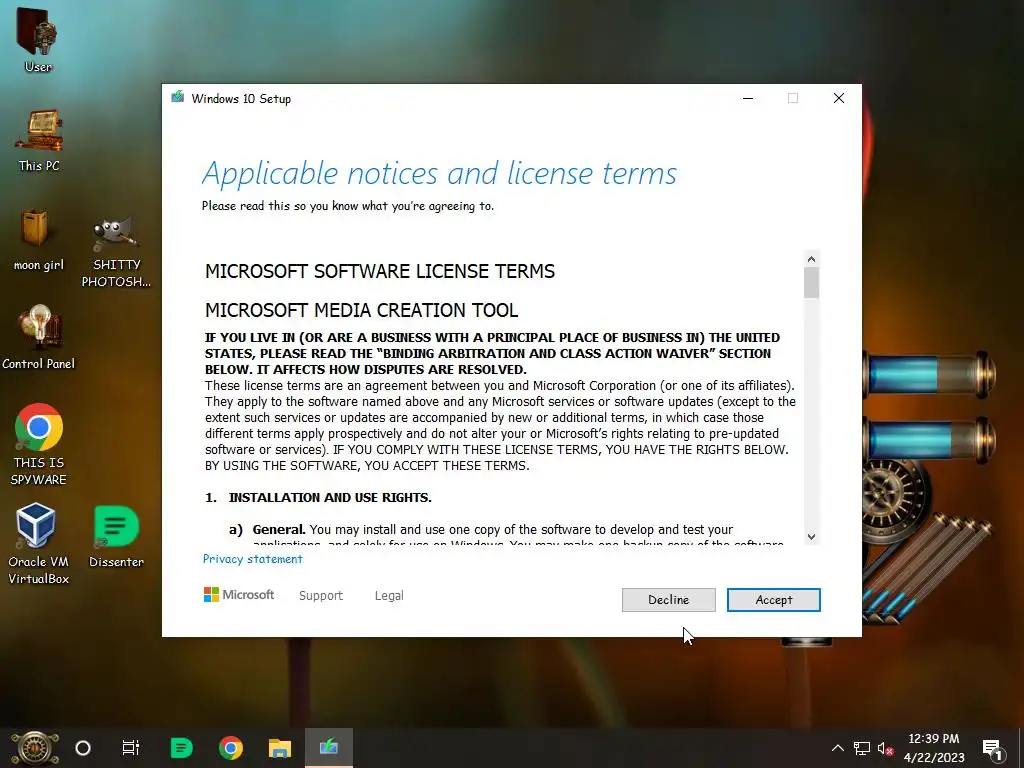Select the SHITTY PHOTOSH... GIMP shortcut

[116, 253]
